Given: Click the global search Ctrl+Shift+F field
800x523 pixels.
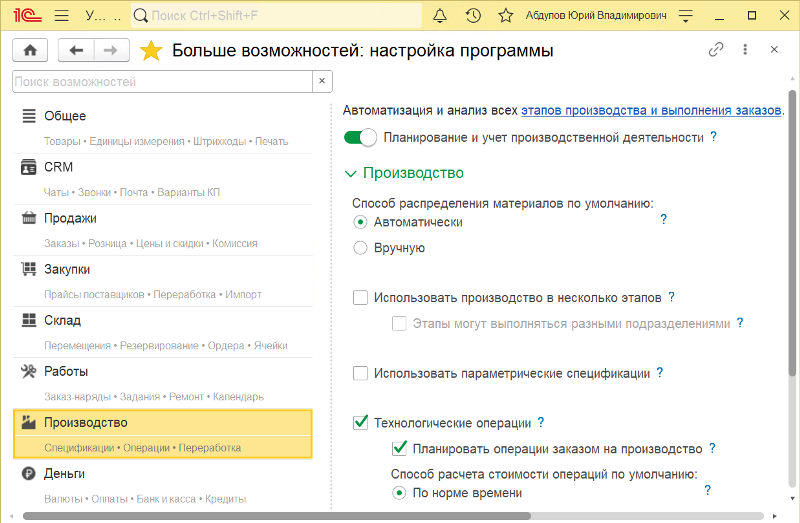Looking at the screenshot, I should (x=277, y=15).
